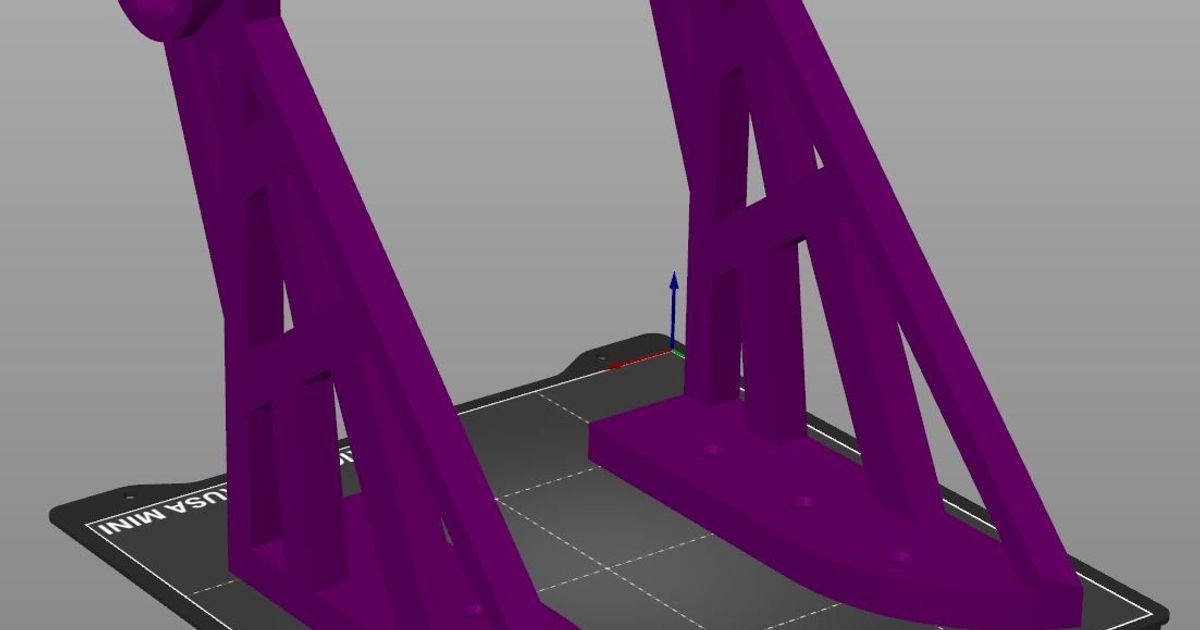
Task: Click the mounting hole on the bed's left edge
Action: [128, 497]
